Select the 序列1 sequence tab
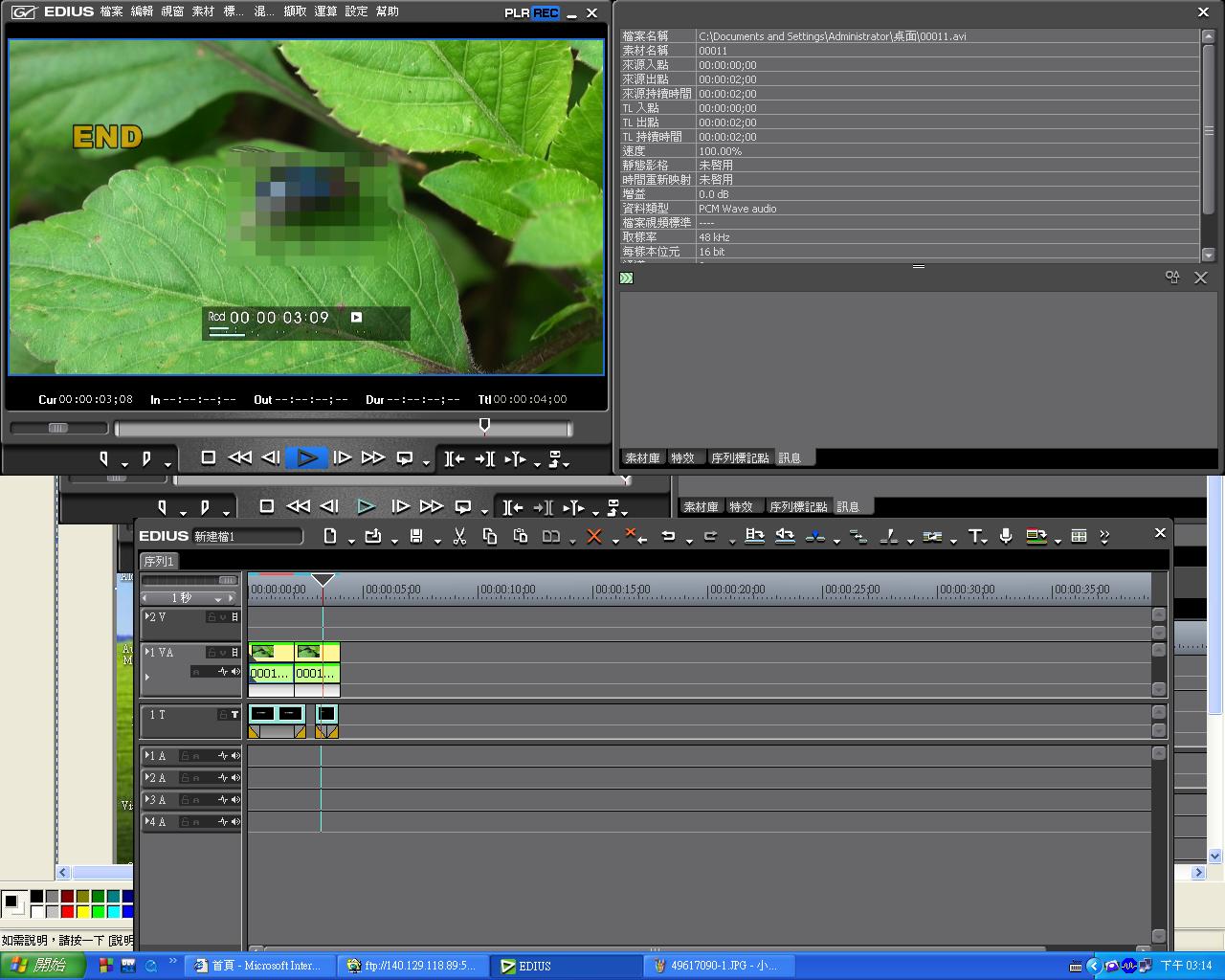Viewport: 1225px width, 980px height. (x=159, y=561)
